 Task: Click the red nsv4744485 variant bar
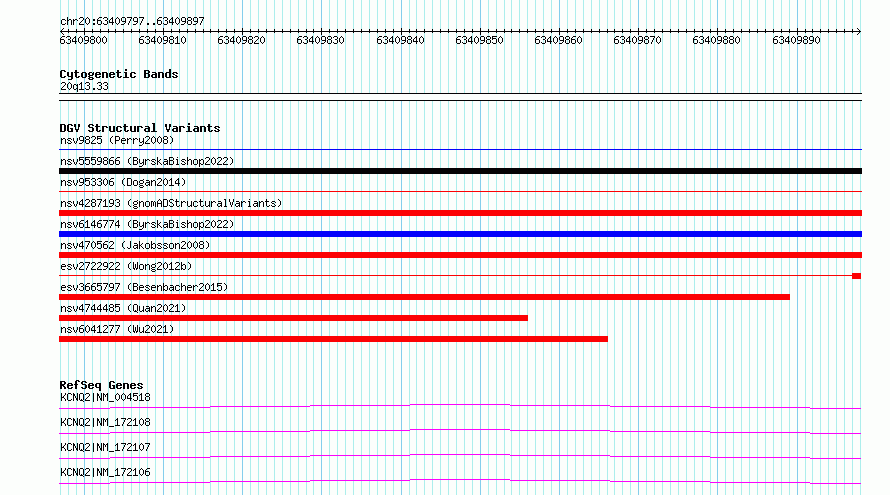tap(293, 318)
